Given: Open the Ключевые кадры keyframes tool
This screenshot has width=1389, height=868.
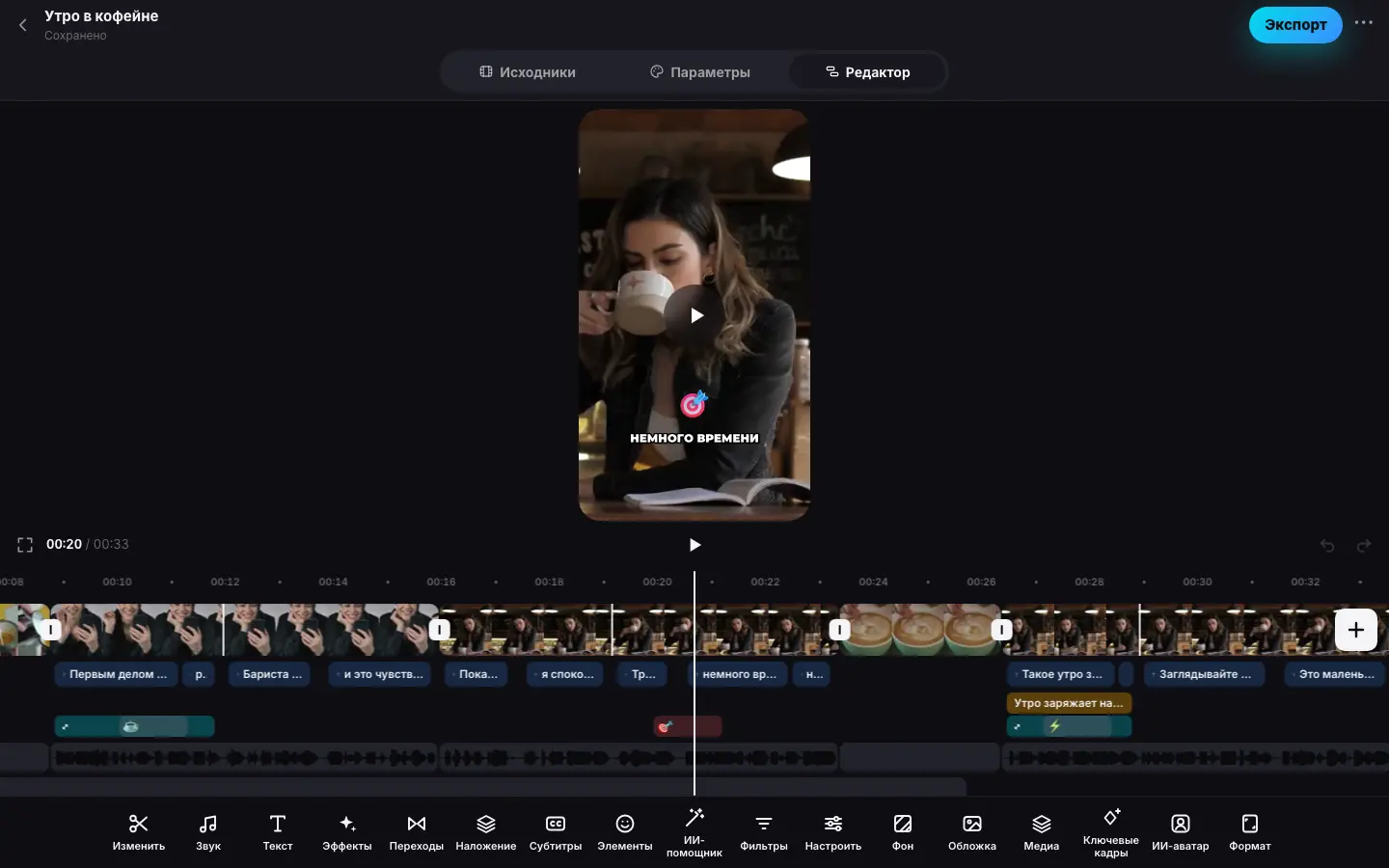Looking at the screenshot, I should pos(1111,833).
